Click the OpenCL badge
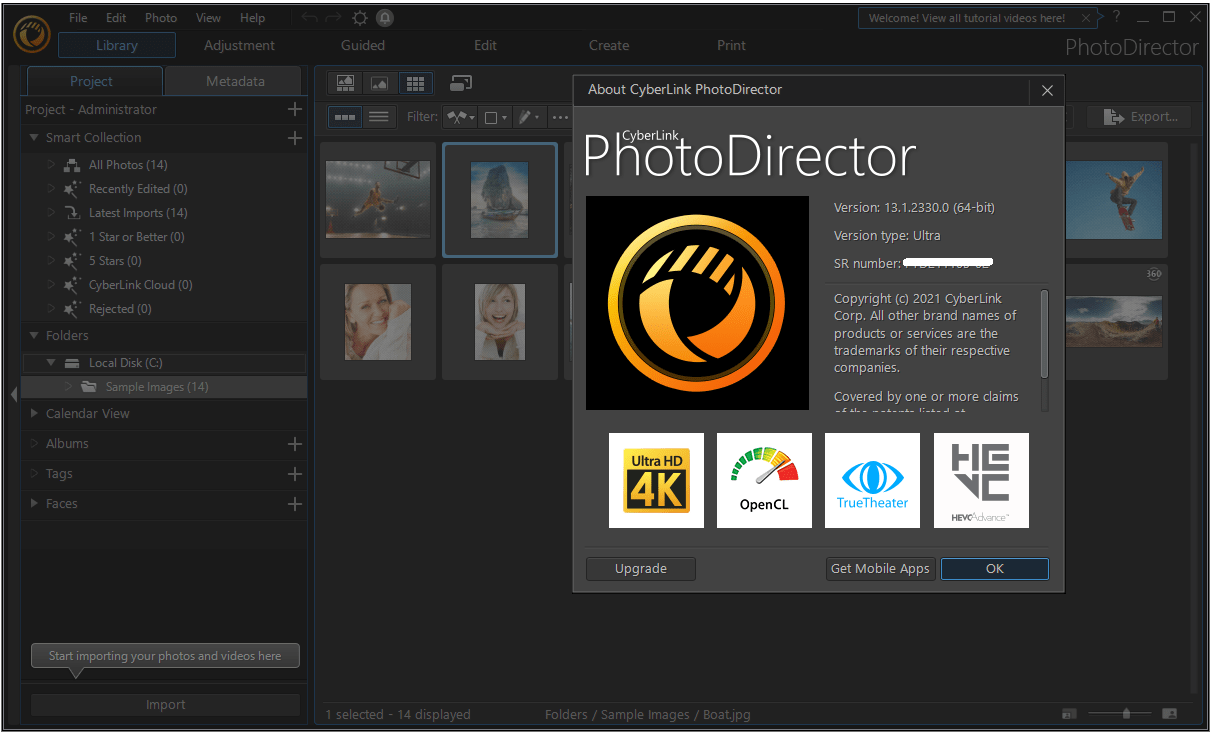The image size is (1213, 735). click(x=764, y=480)
